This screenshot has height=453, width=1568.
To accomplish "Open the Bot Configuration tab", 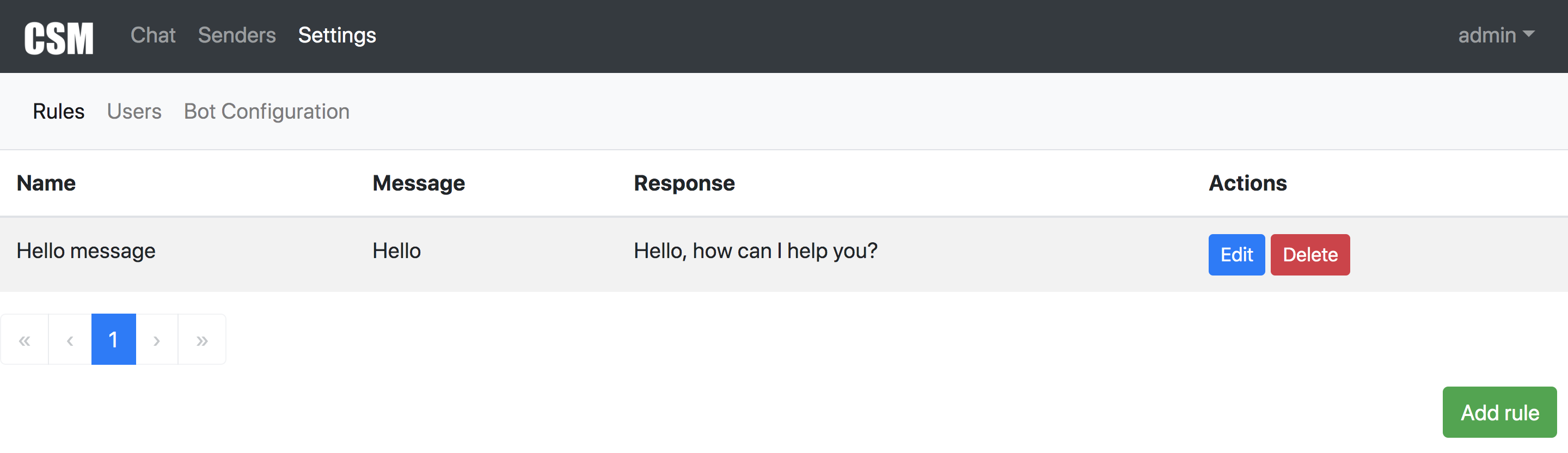I will [267, 112].
